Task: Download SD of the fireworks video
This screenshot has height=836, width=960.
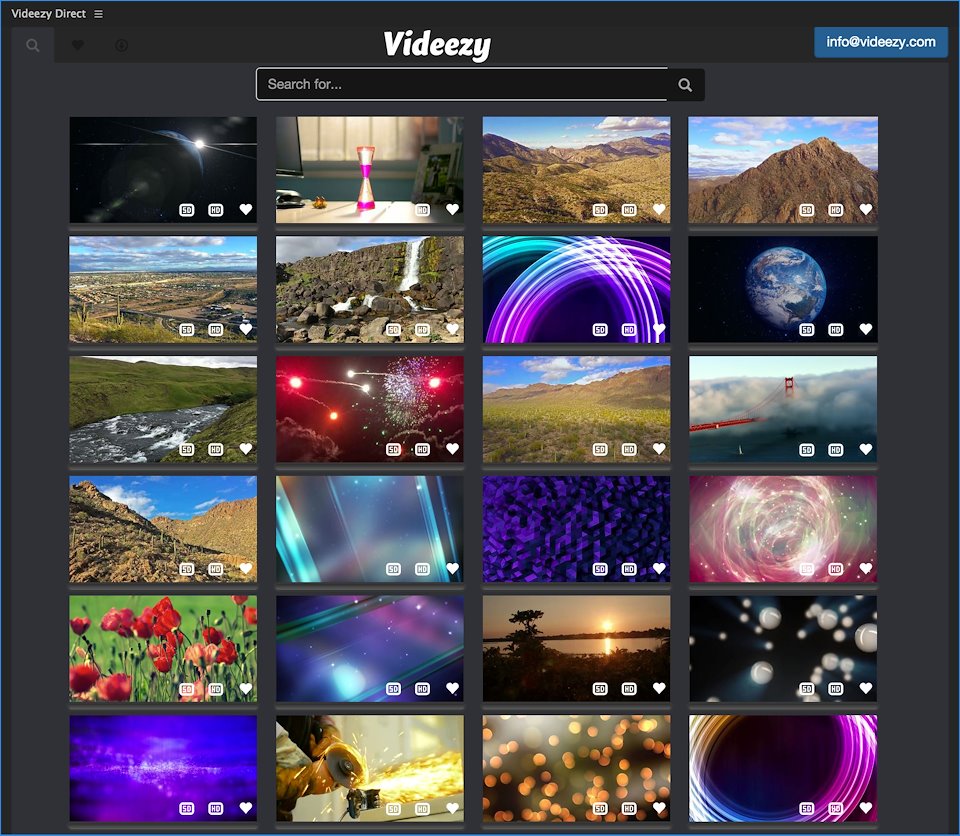Action: (393, 449)
